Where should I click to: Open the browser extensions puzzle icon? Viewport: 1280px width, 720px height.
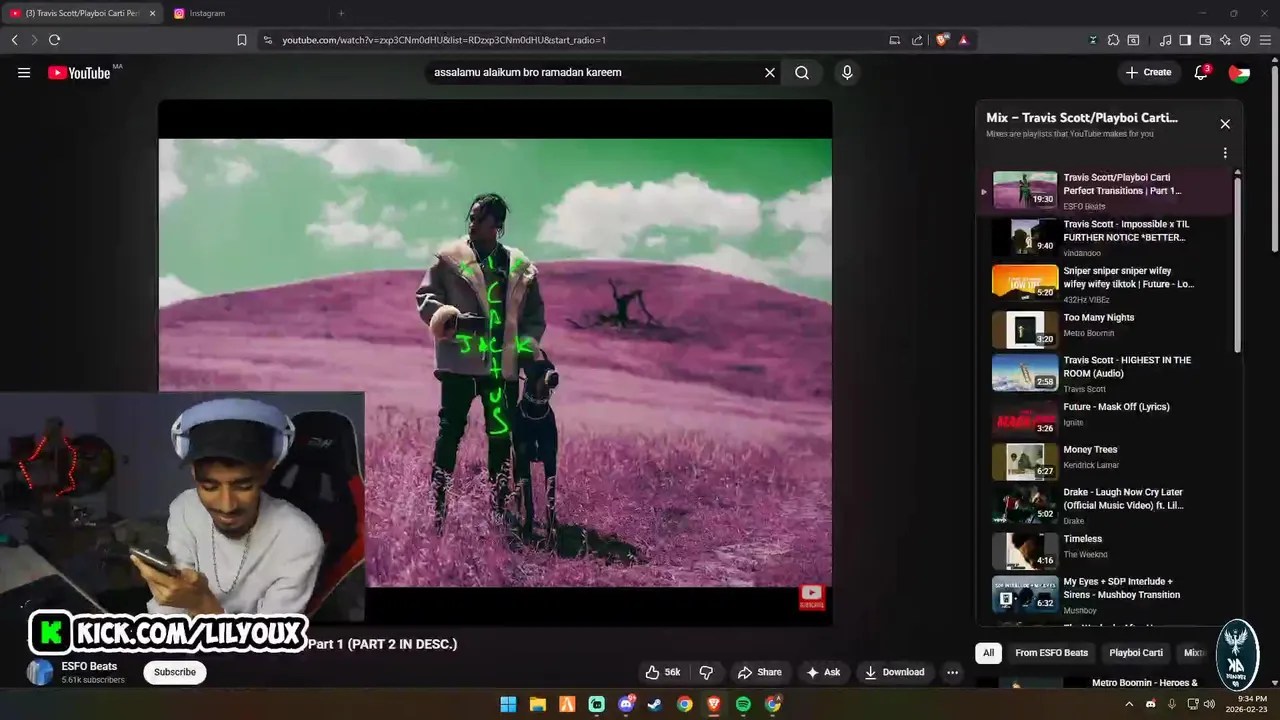(1113, 40)
